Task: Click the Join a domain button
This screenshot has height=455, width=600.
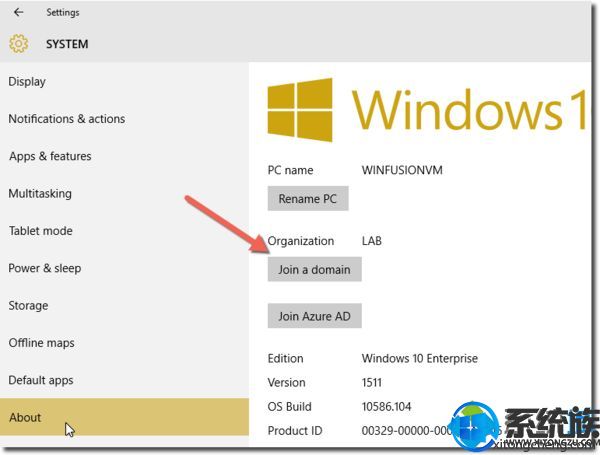Action: coord(315,269)
